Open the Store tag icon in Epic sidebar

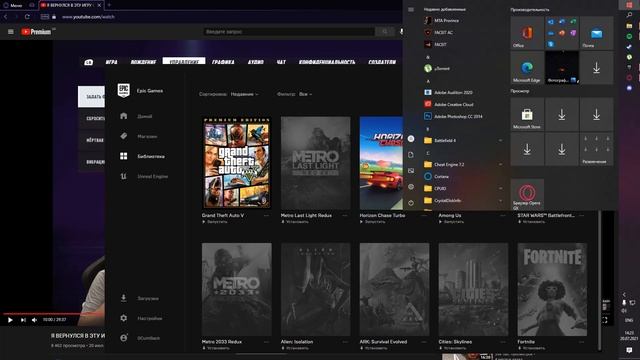pos(124,136)
